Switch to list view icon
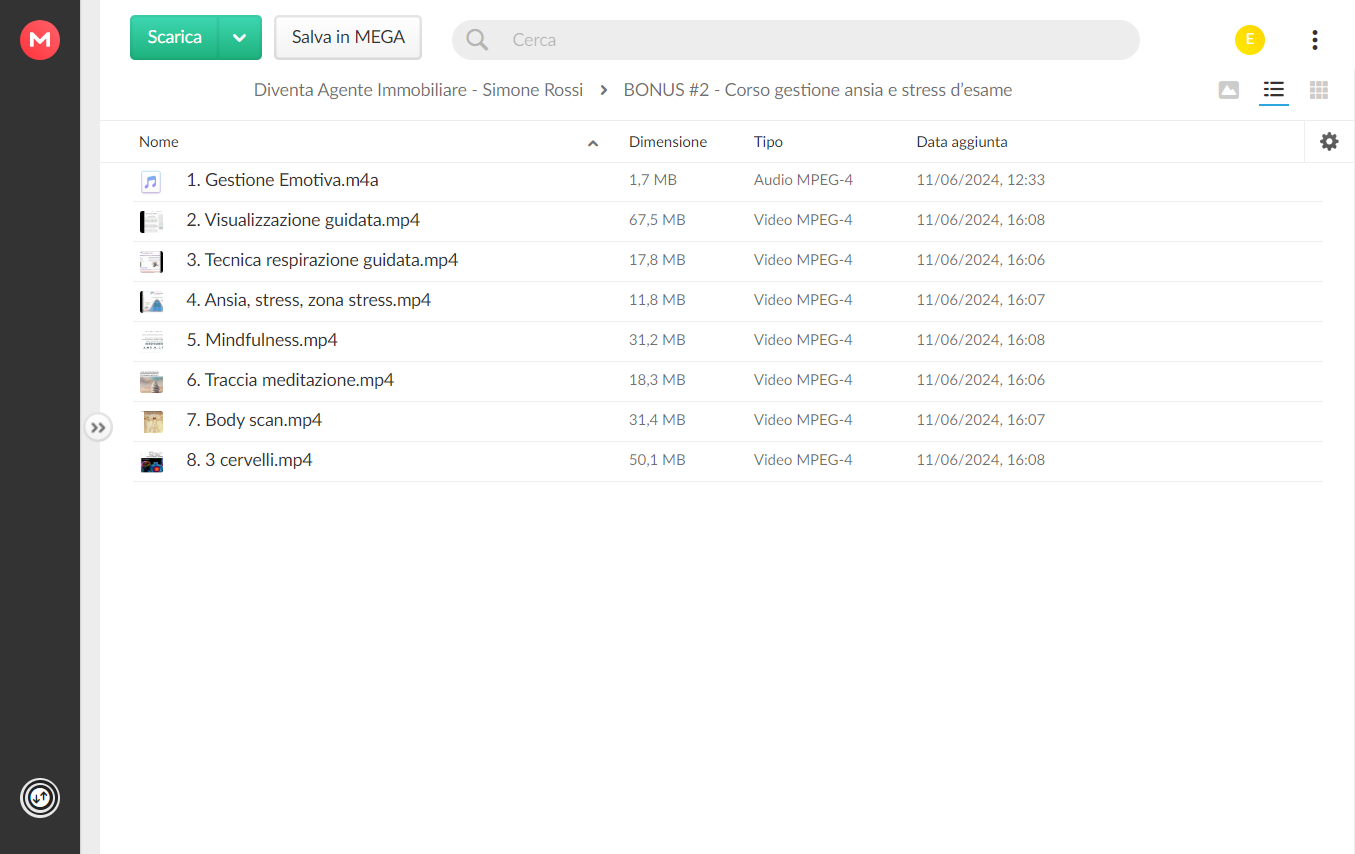The height and width of the screenshot is (854, 1355). click(1273, 90)
